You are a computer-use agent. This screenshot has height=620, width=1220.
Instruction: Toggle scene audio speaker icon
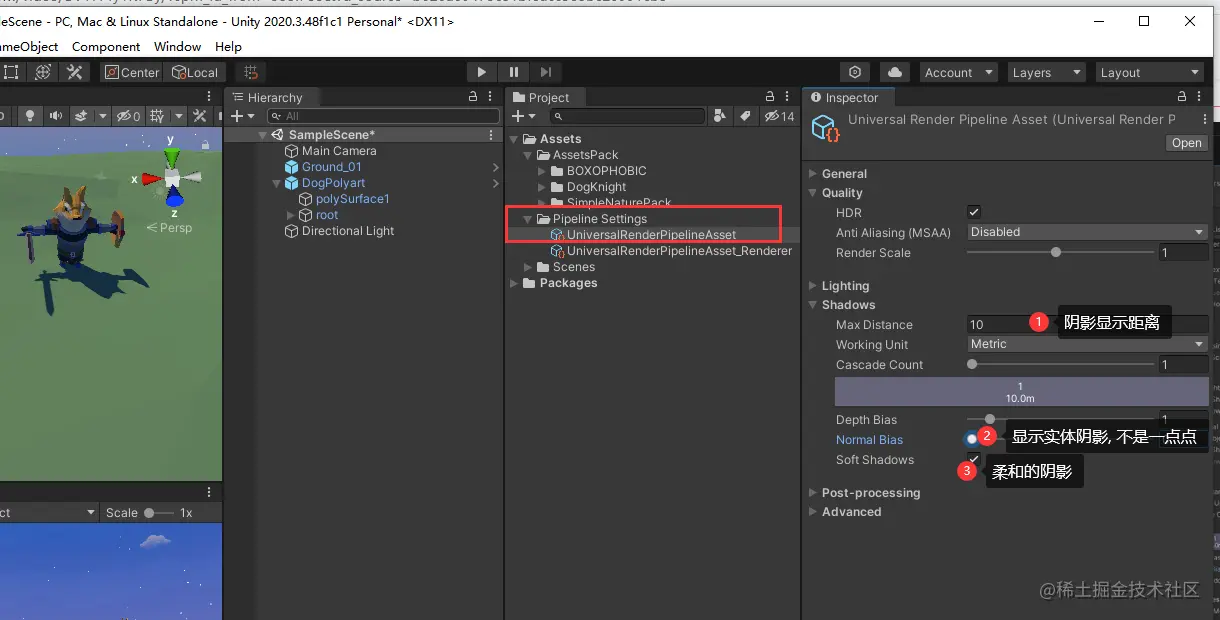[x=56, y=116]
